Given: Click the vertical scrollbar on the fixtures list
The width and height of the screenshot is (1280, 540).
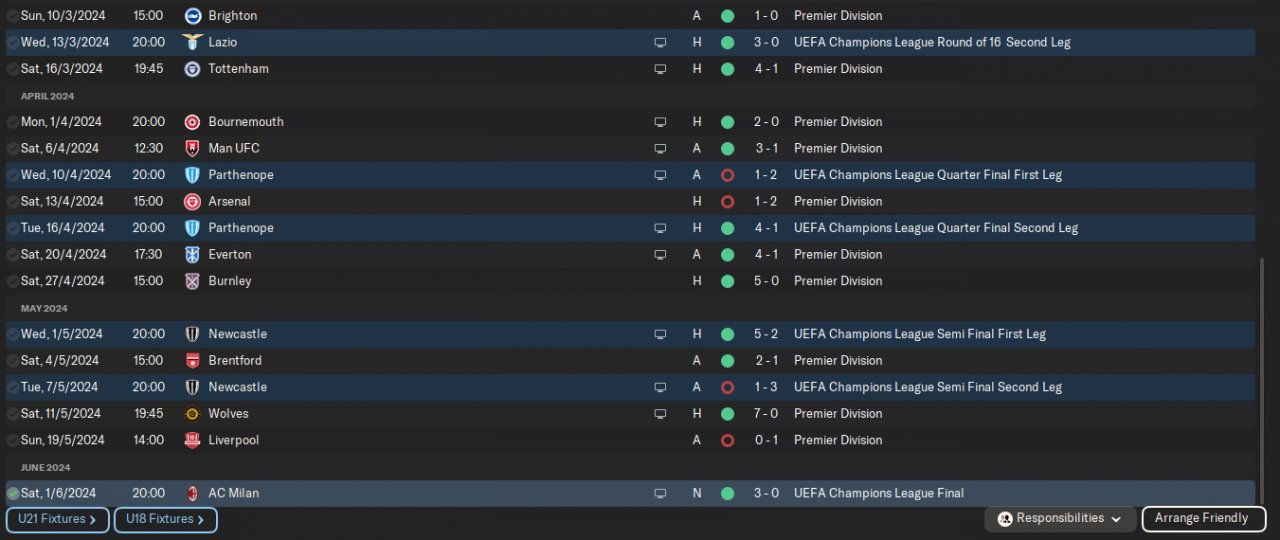Looking at the screenshot, I should (x=1261, y=380).
